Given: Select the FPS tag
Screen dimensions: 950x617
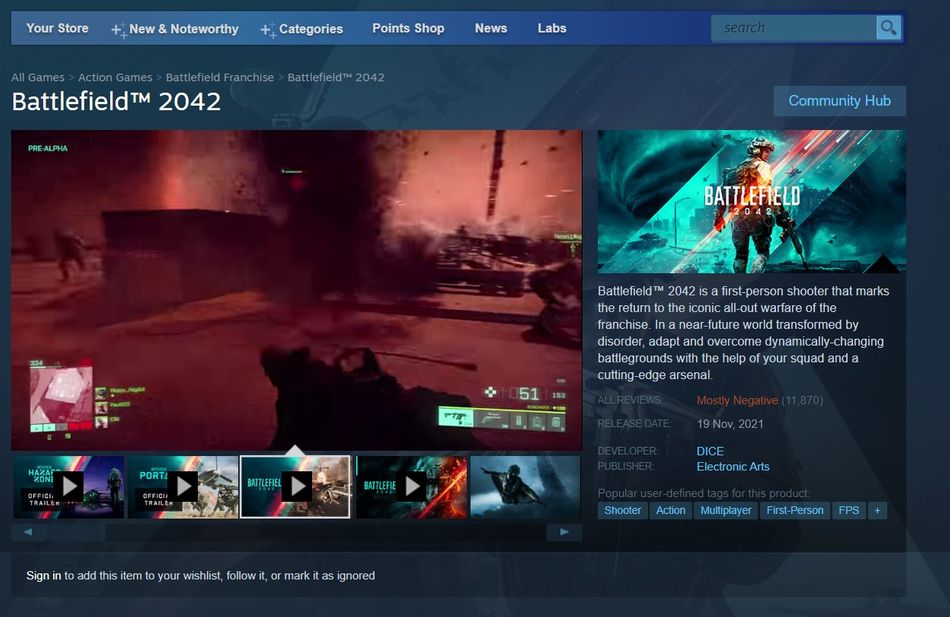Looking at the screenshot, I should point(849,510).
